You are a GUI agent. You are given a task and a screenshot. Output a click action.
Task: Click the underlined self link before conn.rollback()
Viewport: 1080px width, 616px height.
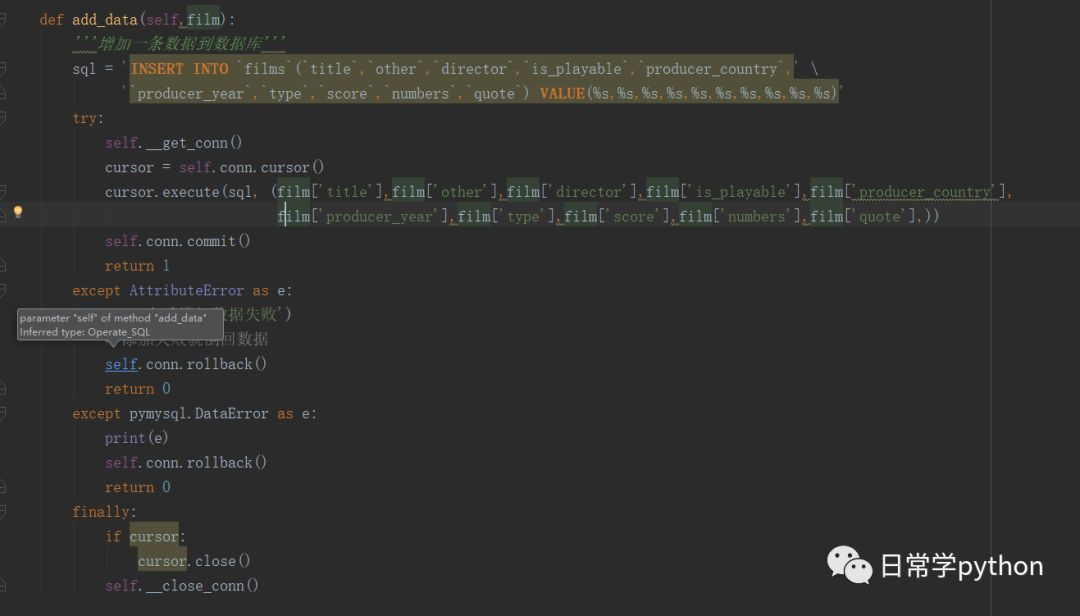(121, 365)
